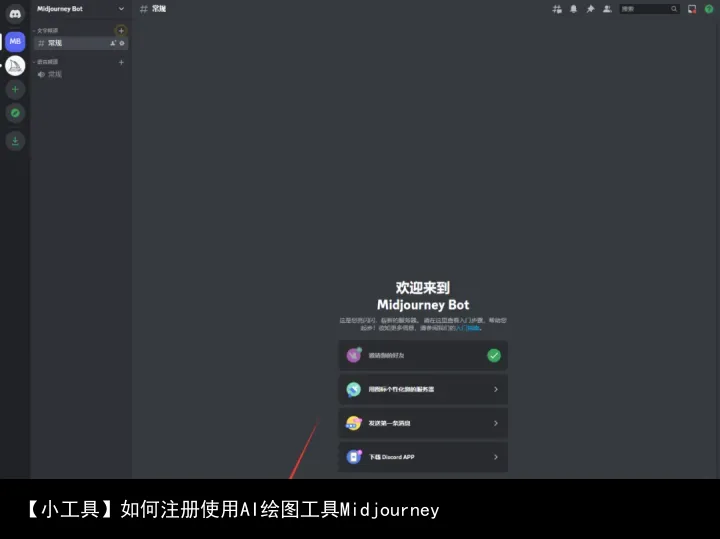Screen dimensions: 720x539
Task: Open invite people icon on 常规 channel
Action: (x=112, y=43)
